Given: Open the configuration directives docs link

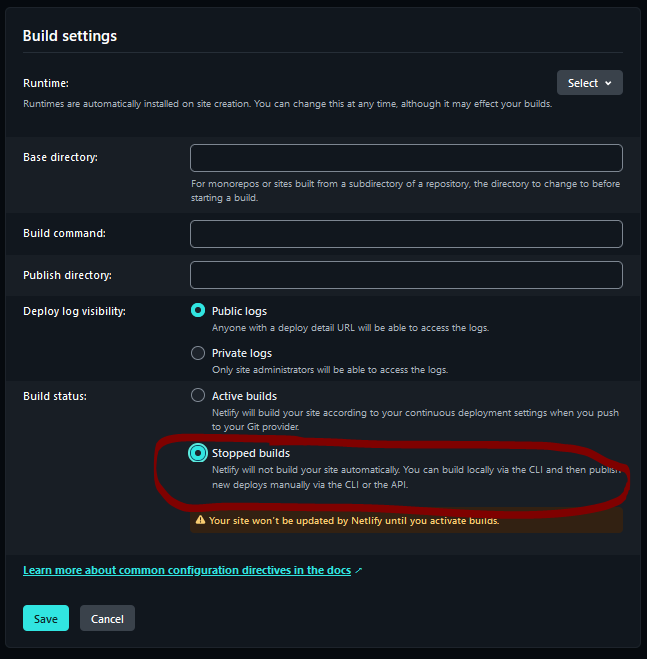Looking at the screenshot, I should (187, 570).
